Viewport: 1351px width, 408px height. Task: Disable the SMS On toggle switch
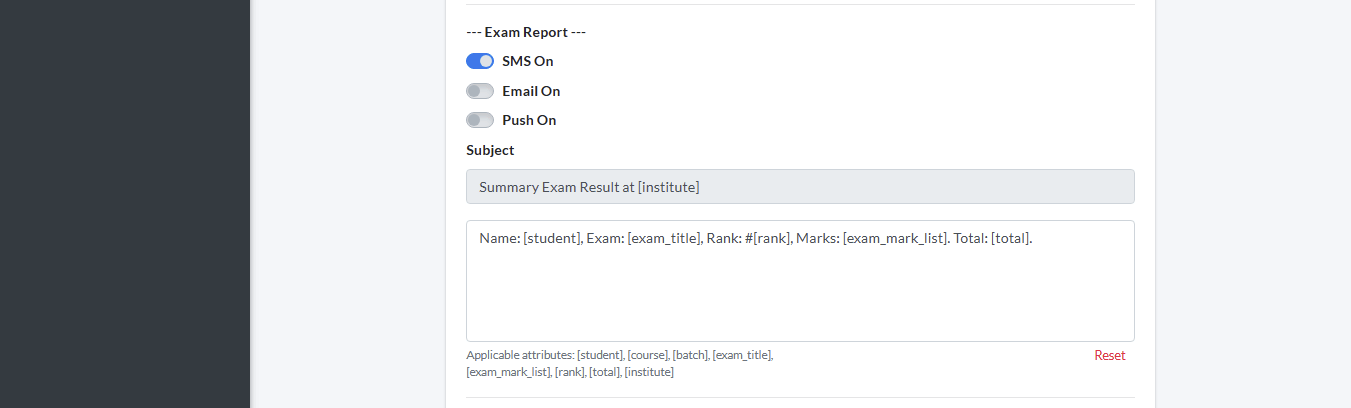(x=480, y=61)
